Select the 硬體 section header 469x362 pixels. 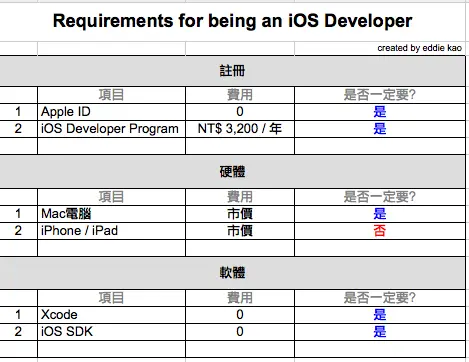[x=232, y=172]
